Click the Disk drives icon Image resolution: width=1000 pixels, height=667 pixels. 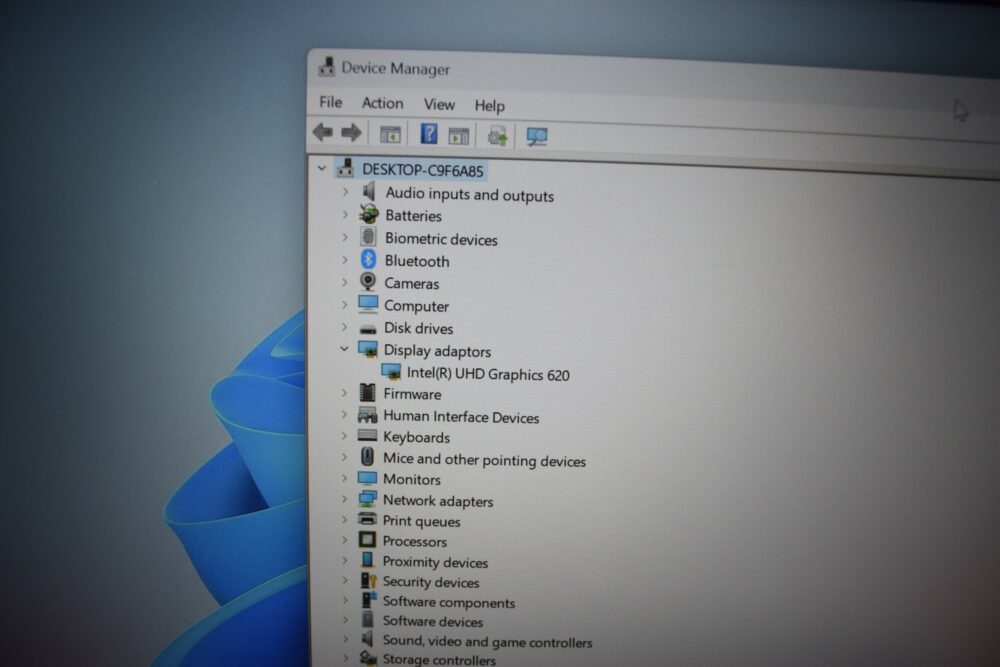[x=368, y=329]
